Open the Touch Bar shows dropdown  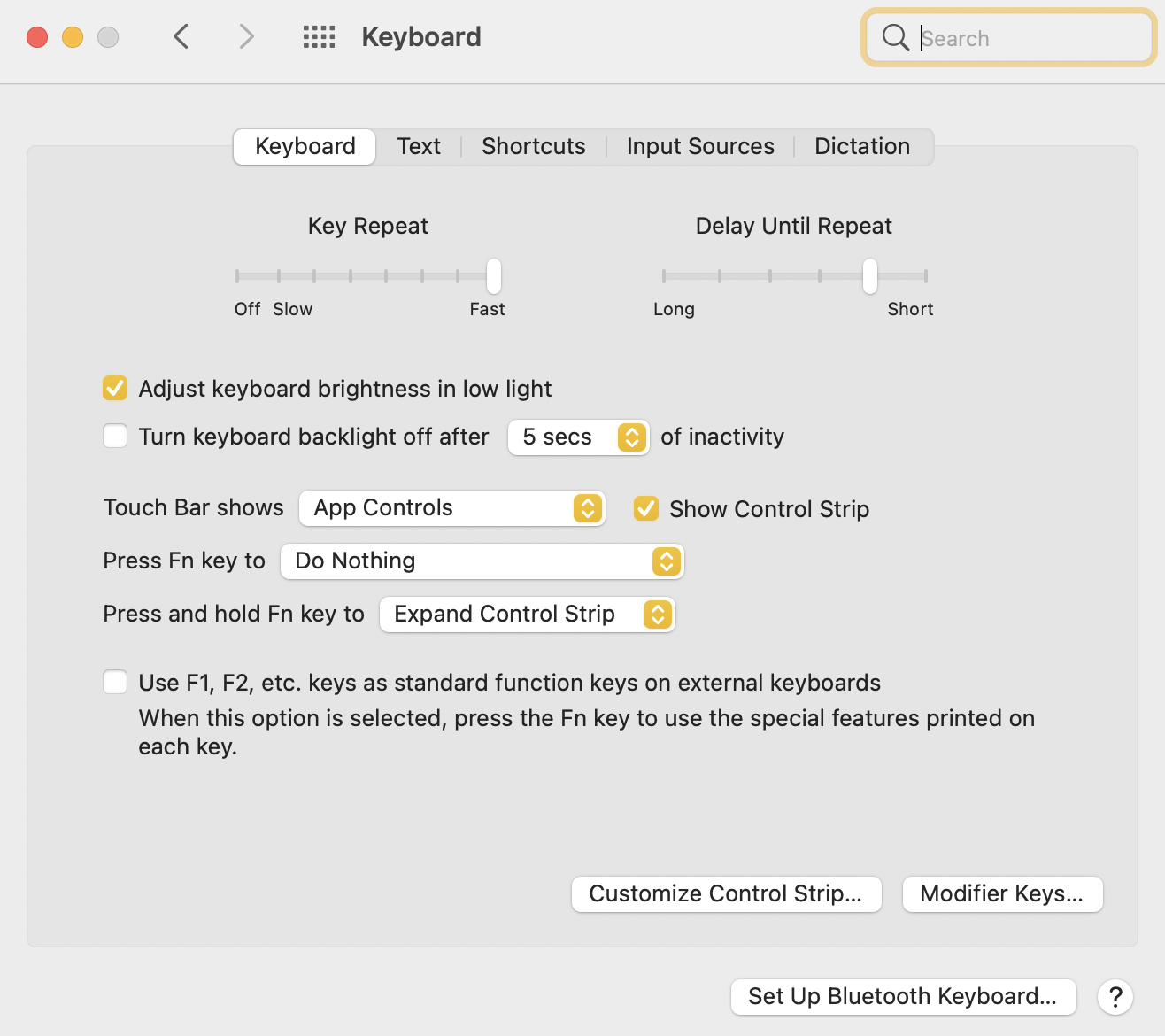(451, 508)
